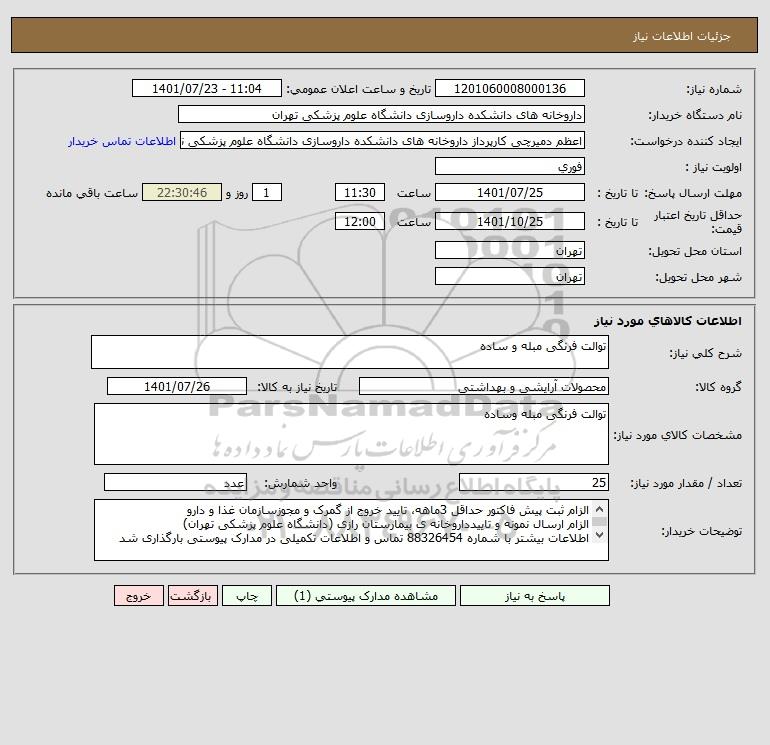Click the unit field showing عدد
Viewport: 770px width, 745px height.
[x=175, y=482]
